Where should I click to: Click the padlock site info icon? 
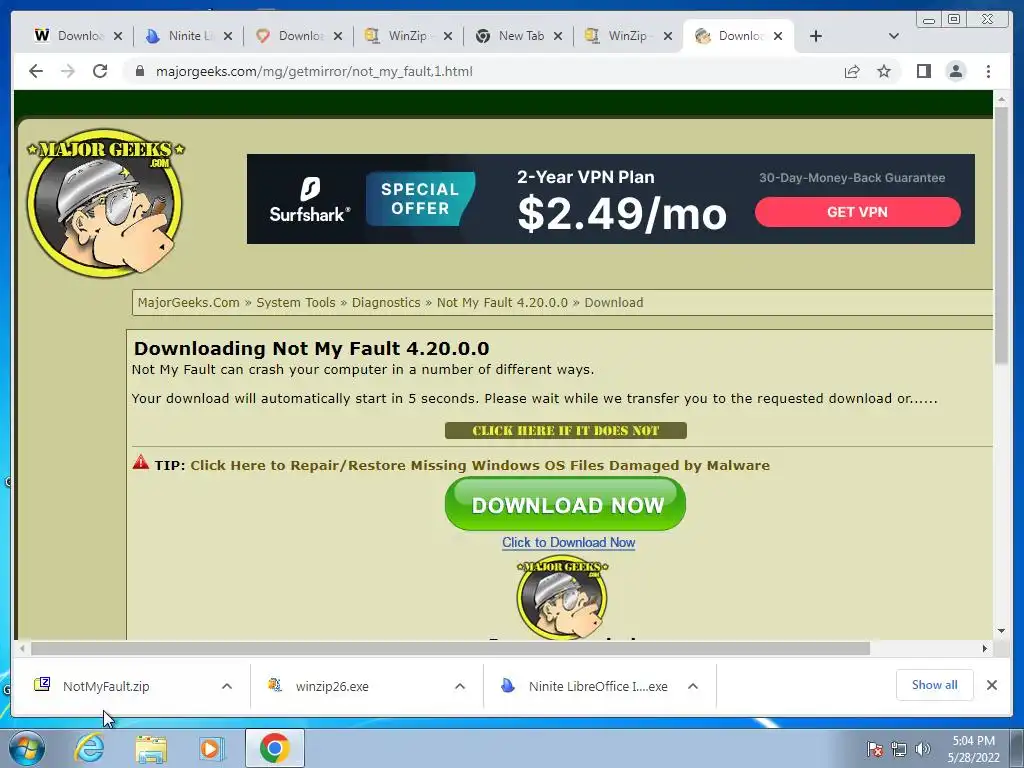click(140, 71)
